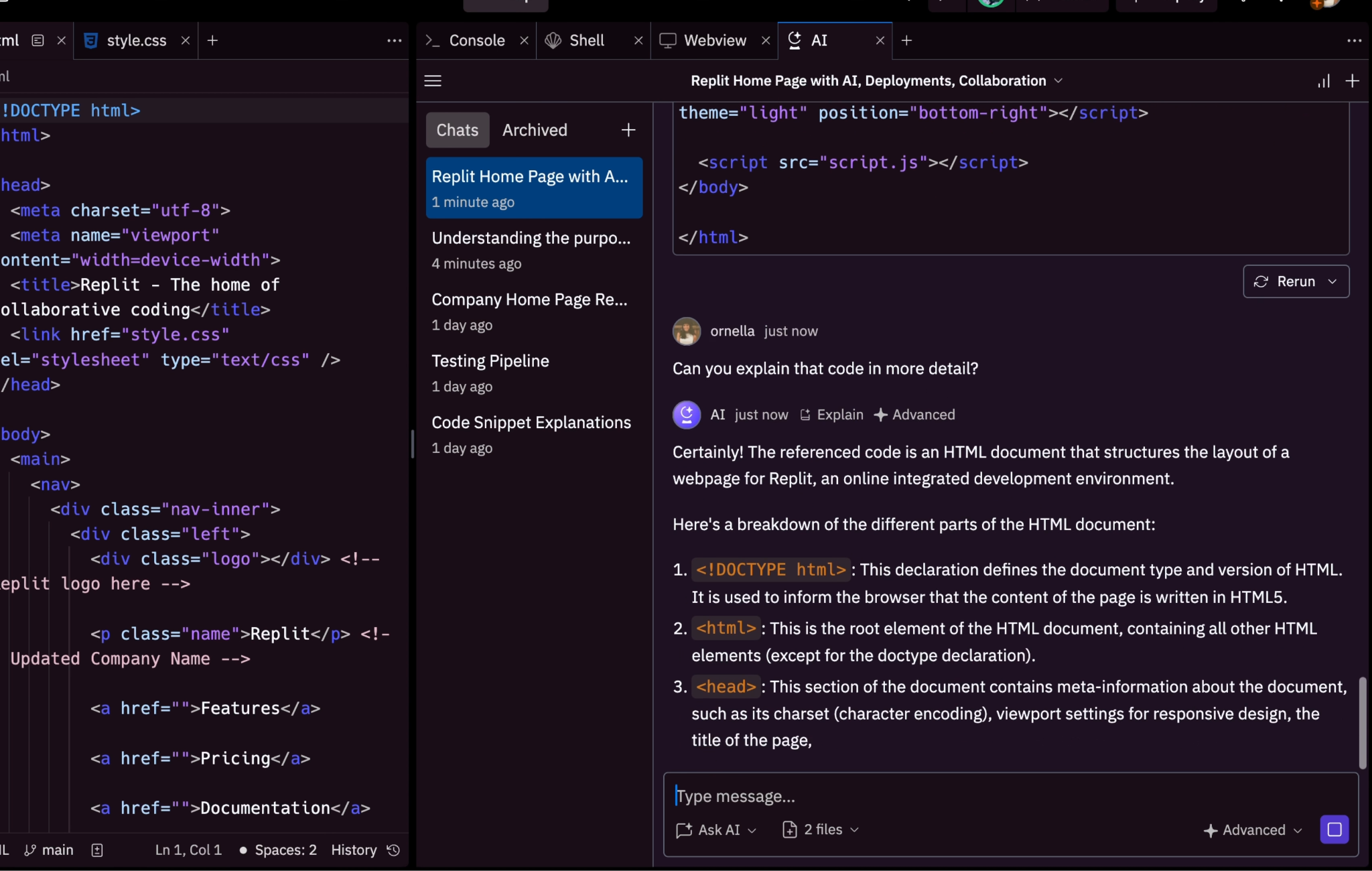This screenshot has height=871, width=1372.
Task: Click the AI usage bar chart icon
Action: [x=1324, y=81]
